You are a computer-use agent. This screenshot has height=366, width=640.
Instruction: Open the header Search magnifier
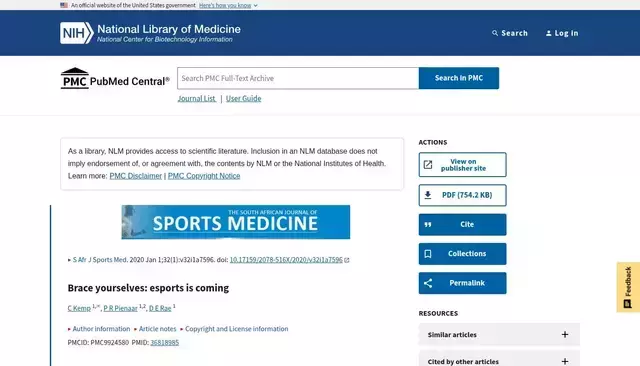[x=495, y=33]
